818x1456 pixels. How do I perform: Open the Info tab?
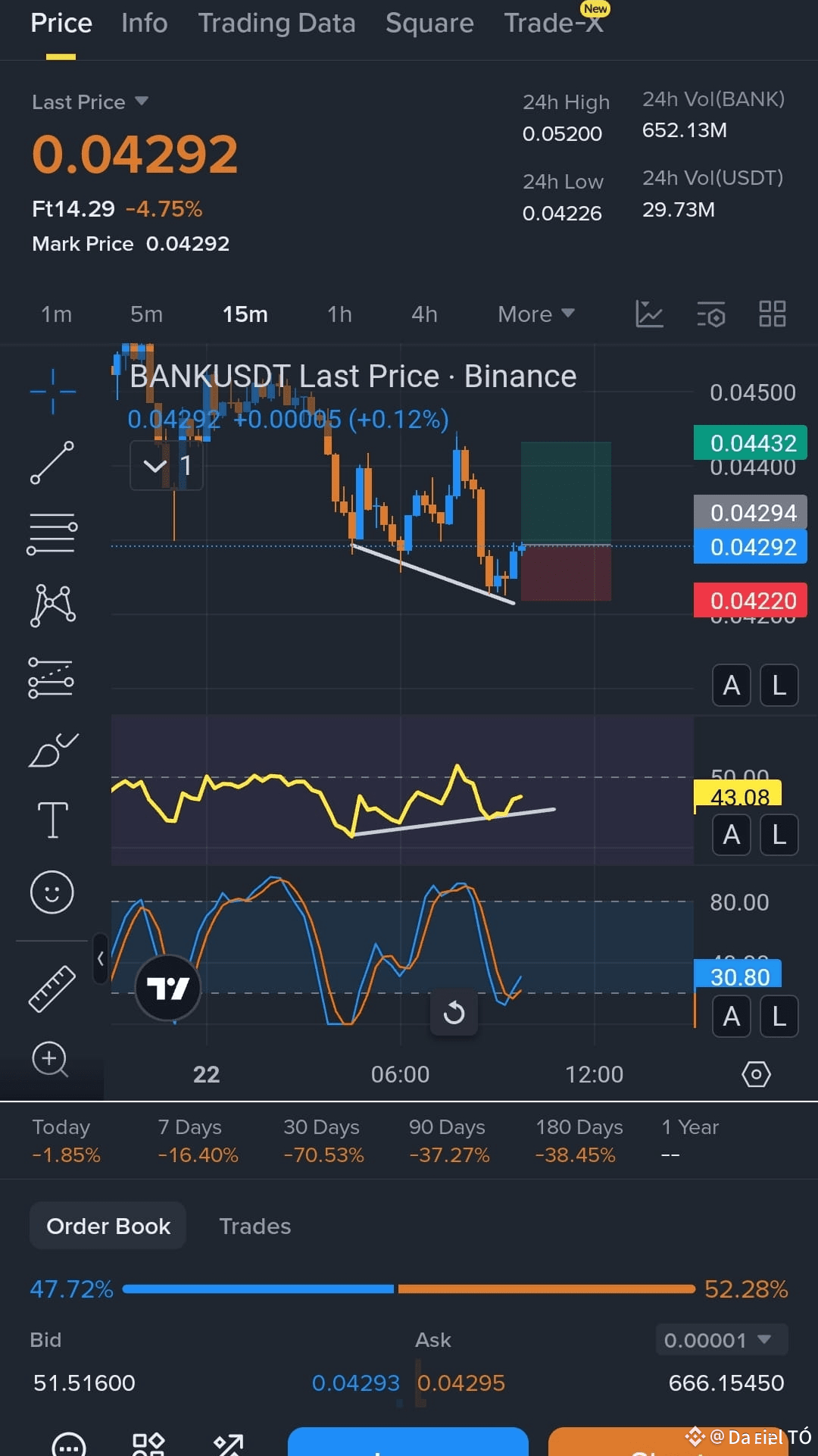(x=145, y=23)
